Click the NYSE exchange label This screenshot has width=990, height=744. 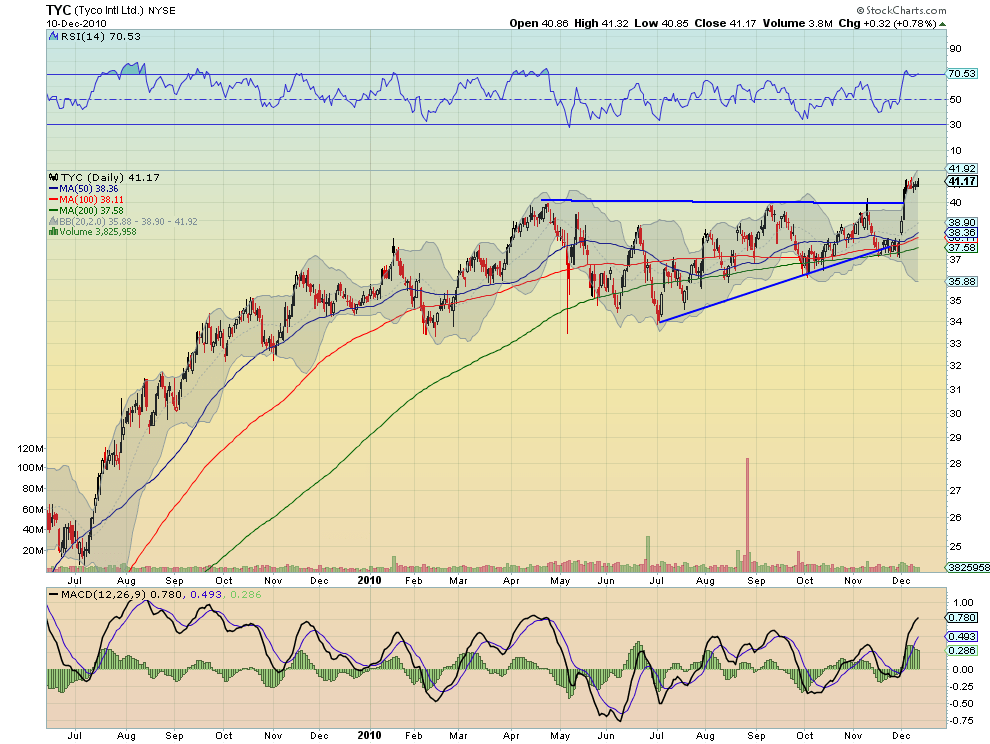coord(162,11)
